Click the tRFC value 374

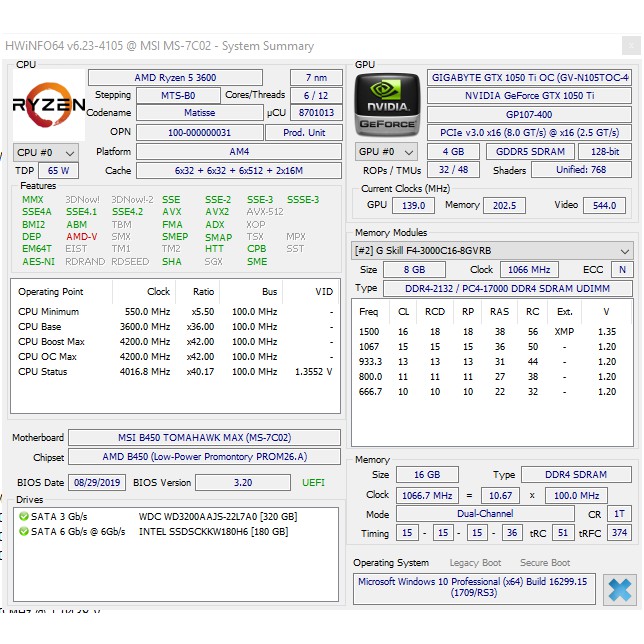pyautogui.click(x=619, y=533)
